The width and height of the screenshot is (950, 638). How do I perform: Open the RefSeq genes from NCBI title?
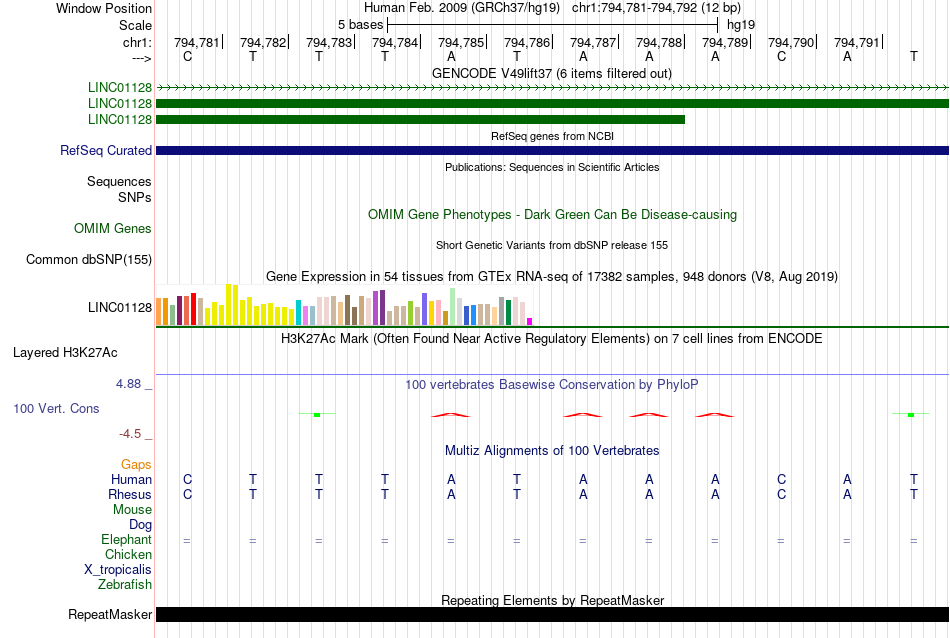tap(552, 136)
